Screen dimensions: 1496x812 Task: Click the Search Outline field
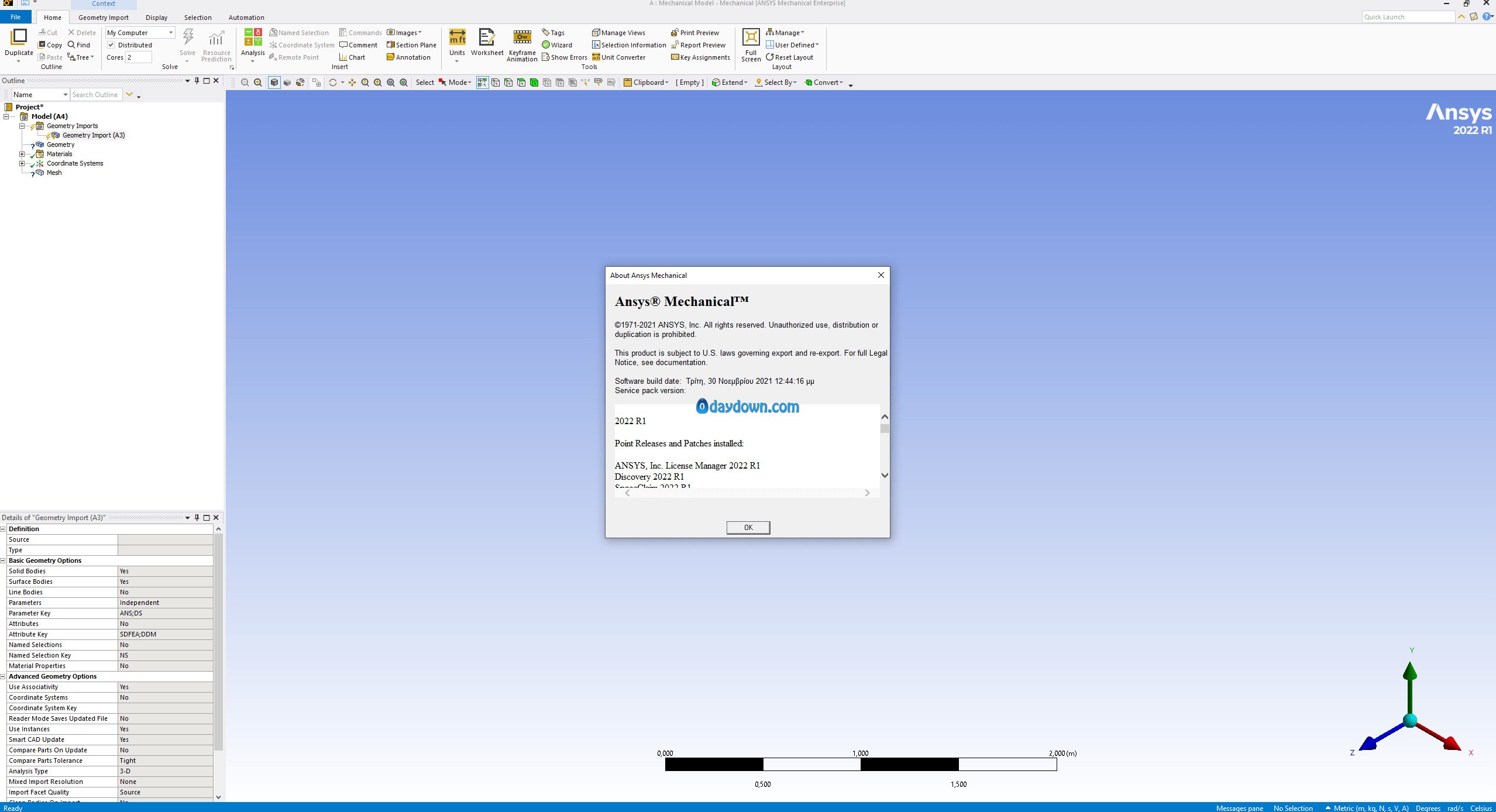click(96, 95)
